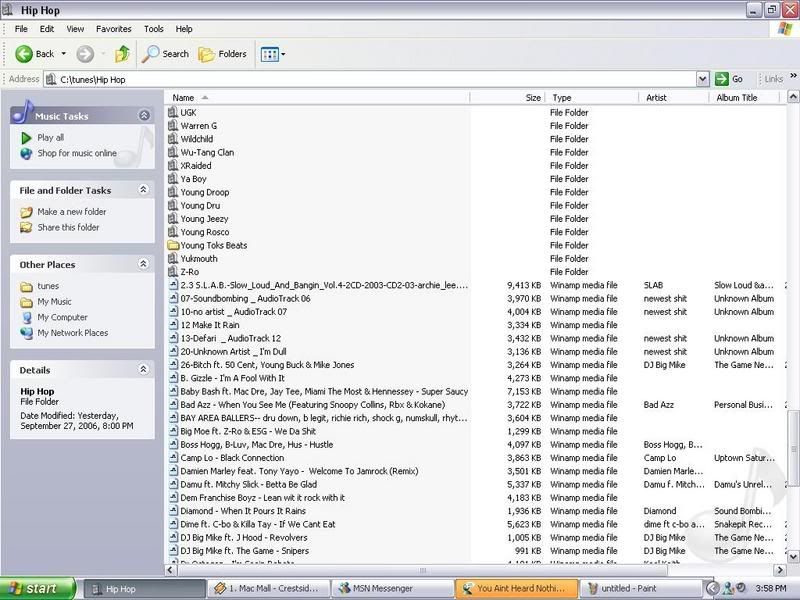Click the Bad Azz artist cell
This screenshot has width=800, height=600.
659,405
